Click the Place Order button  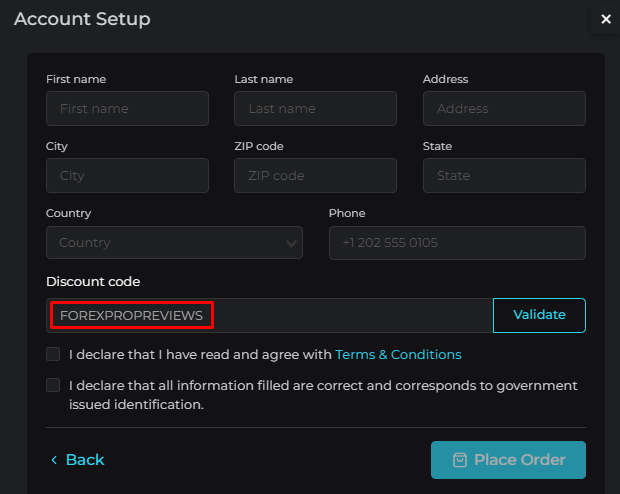[508, 460]
